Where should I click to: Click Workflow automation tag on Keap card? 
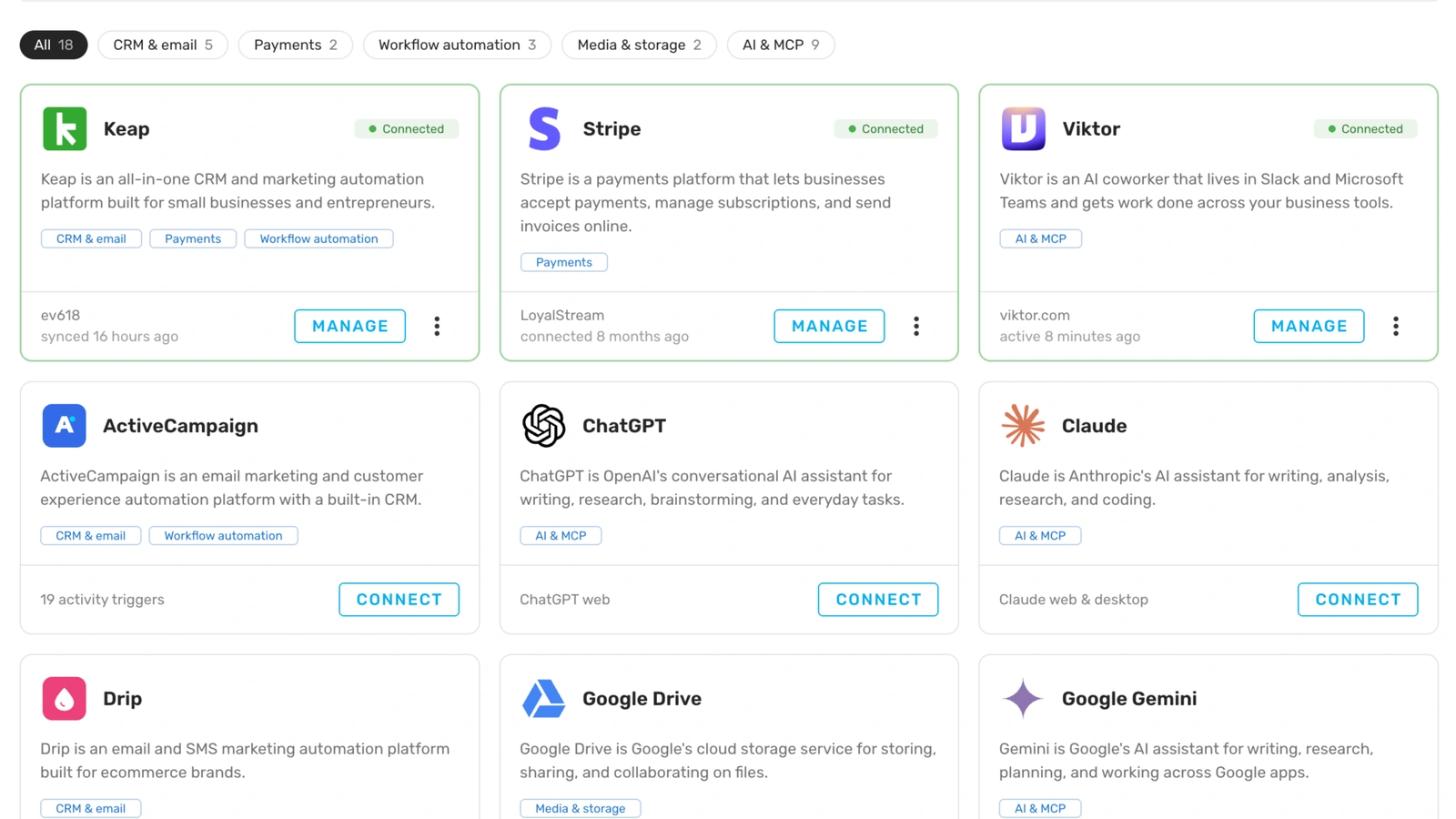click(318, 238)
